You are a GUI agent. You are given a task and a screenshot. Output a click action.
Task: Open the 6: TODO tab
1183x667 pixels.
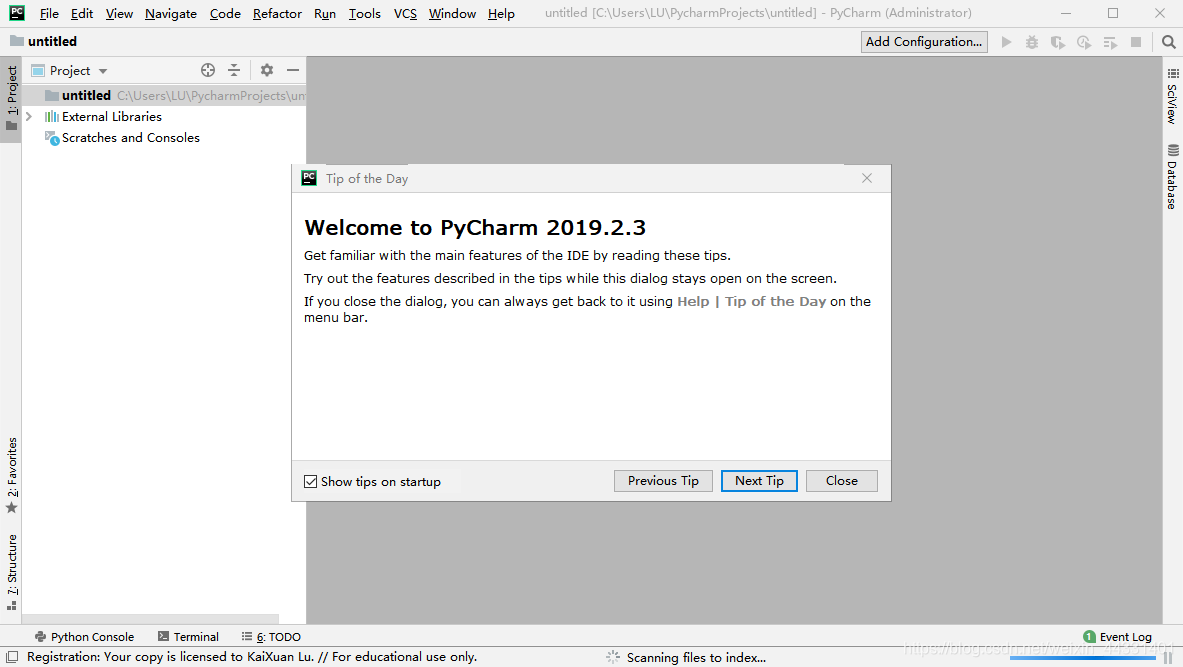(271, 637)
